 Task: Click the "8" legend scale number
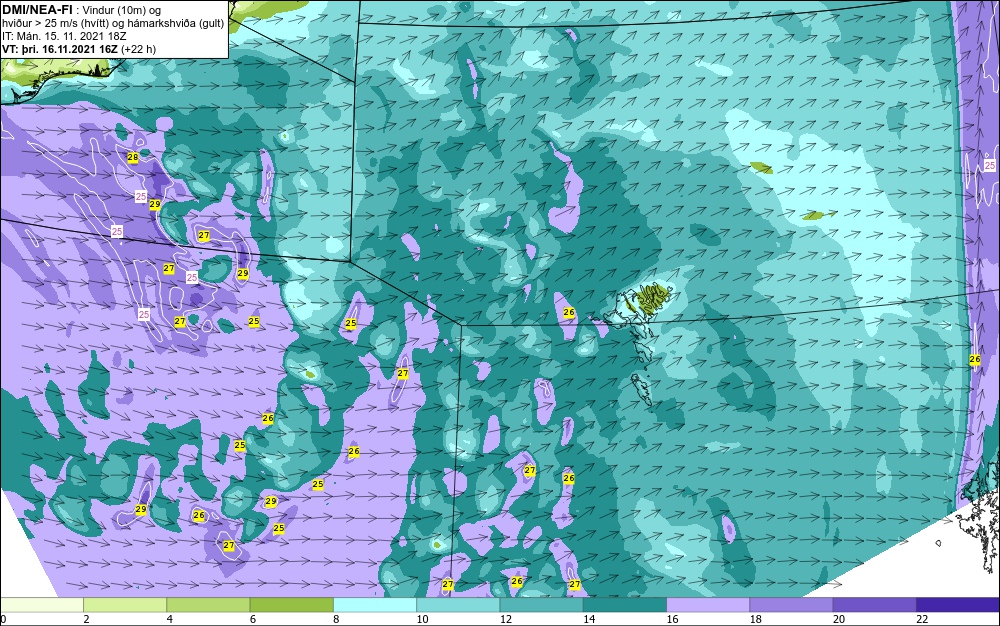(x=336, y=619)
